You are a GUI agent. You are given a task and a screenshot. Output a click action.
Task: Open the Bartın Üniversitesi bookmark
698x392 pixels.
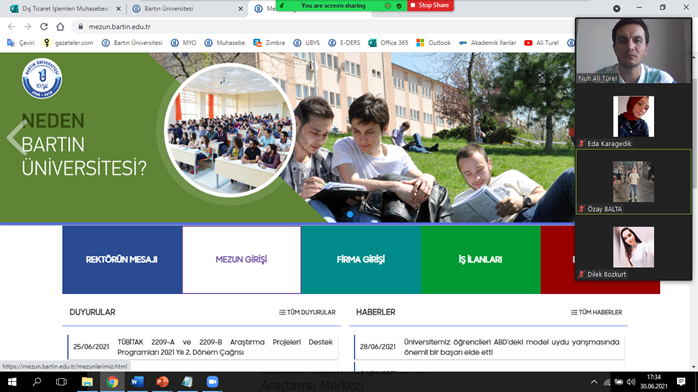(x=132, y=43)
